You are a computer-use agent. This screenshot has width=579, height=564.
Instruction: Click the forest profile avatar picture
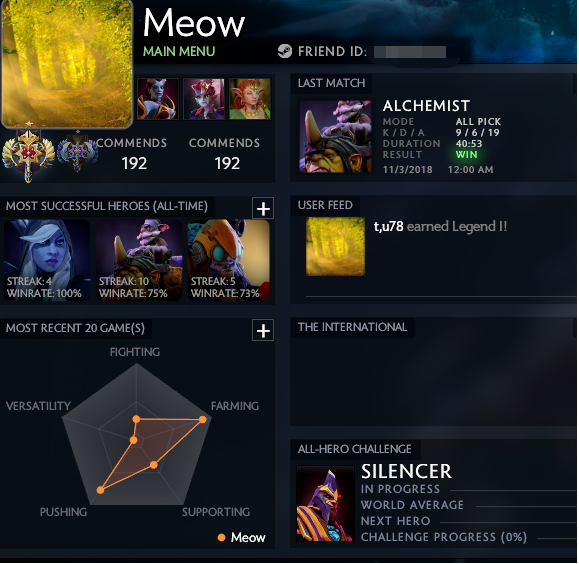tap(67, 64)
